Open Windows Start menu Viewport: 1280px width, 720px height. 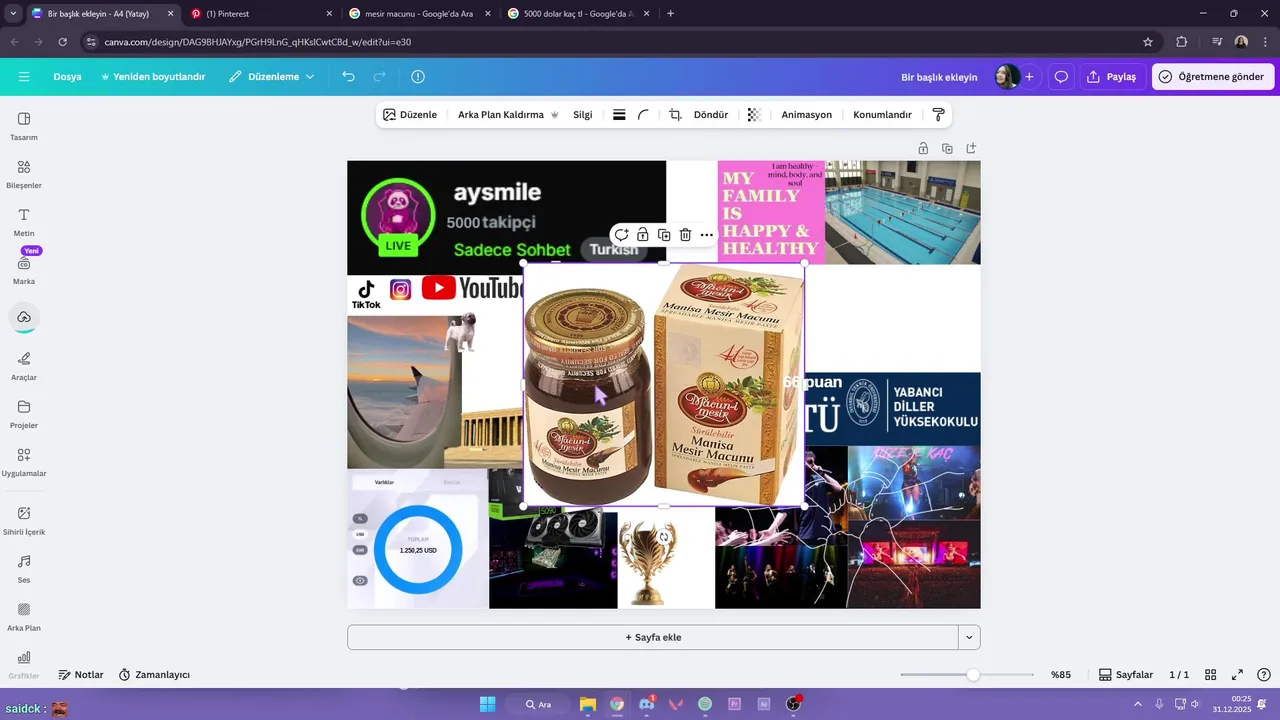(x=487, y=704)
